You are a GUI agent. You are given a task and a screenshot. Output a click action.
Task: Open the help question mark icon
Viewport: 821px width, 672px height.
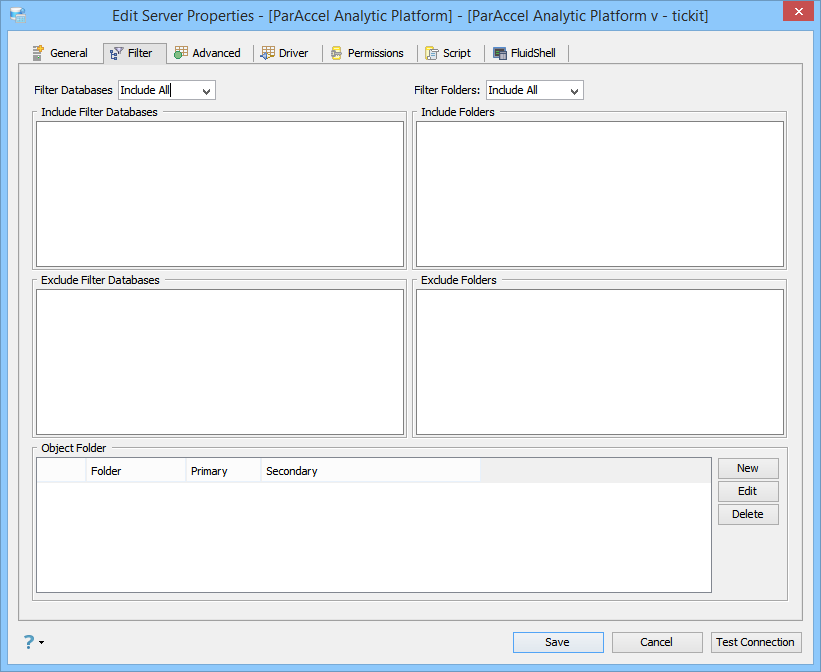point(29,642)
